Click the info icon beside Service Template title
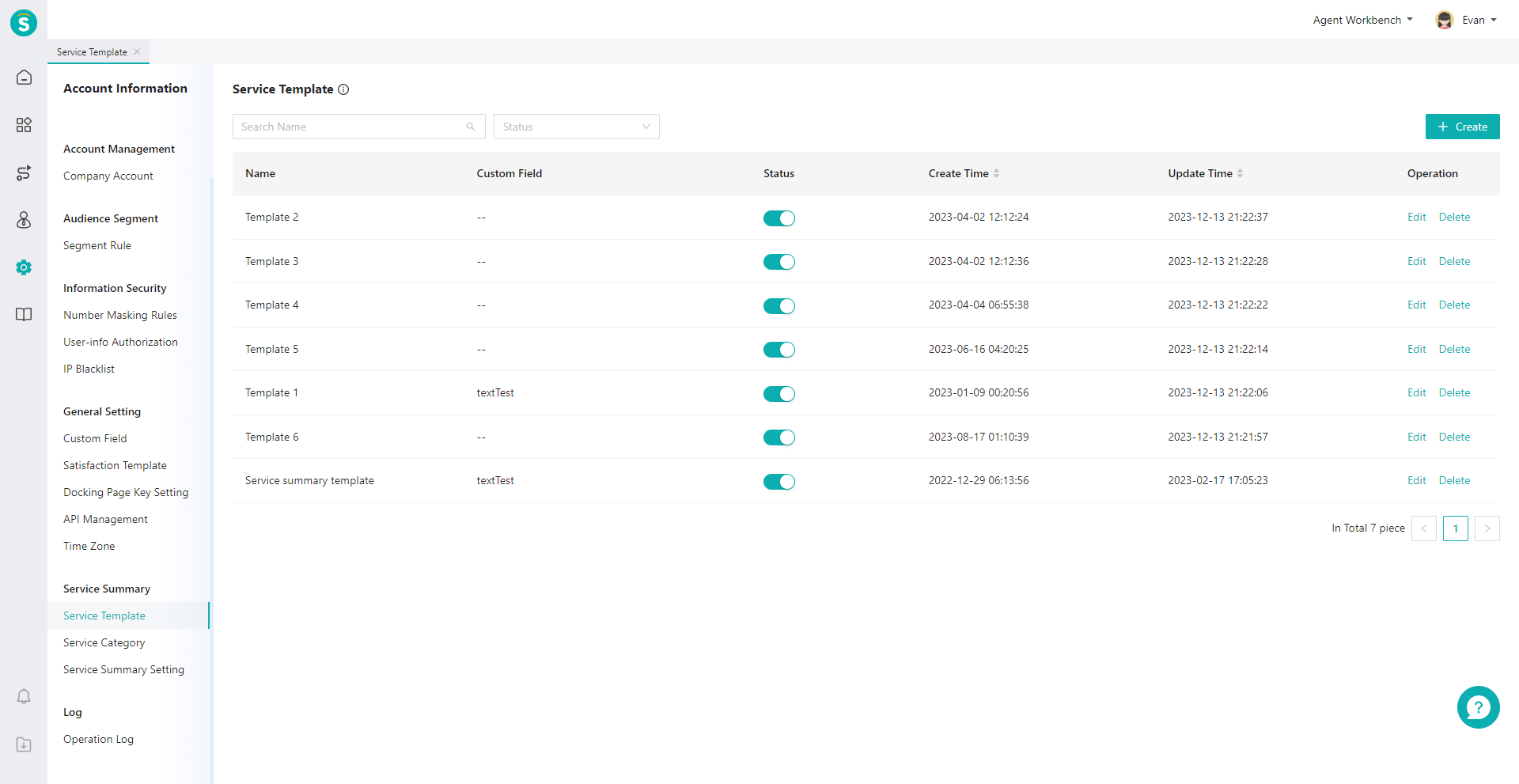 click(x=343, y=89)
